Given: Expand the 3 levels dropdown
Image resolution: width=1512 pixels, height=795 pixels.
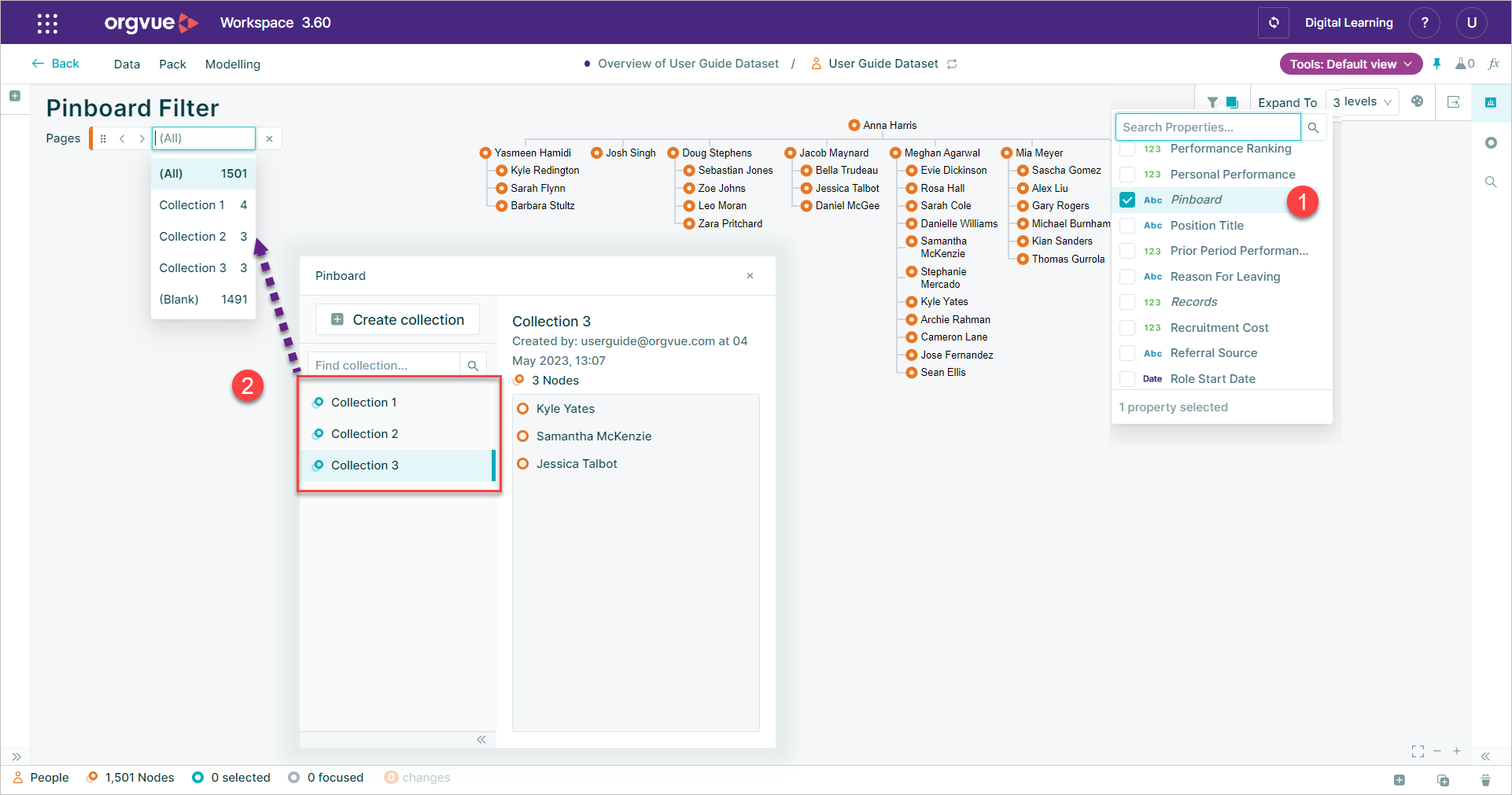Looking at the screenshot, I should (x=1363, y=101).
